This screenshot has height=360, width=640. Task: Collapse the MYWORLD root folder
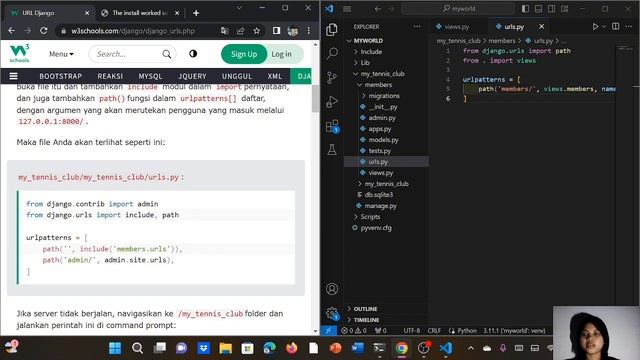349,41
